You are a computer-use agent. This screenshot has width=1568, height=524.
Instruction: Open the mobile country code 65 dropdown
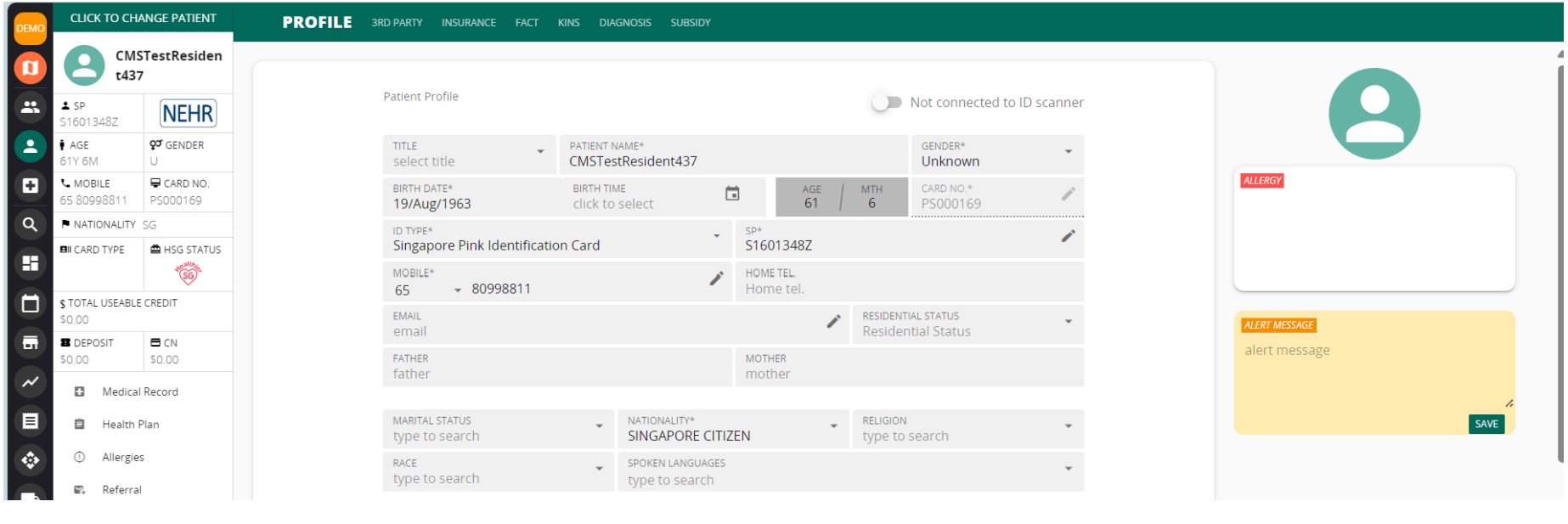[427, 290]
